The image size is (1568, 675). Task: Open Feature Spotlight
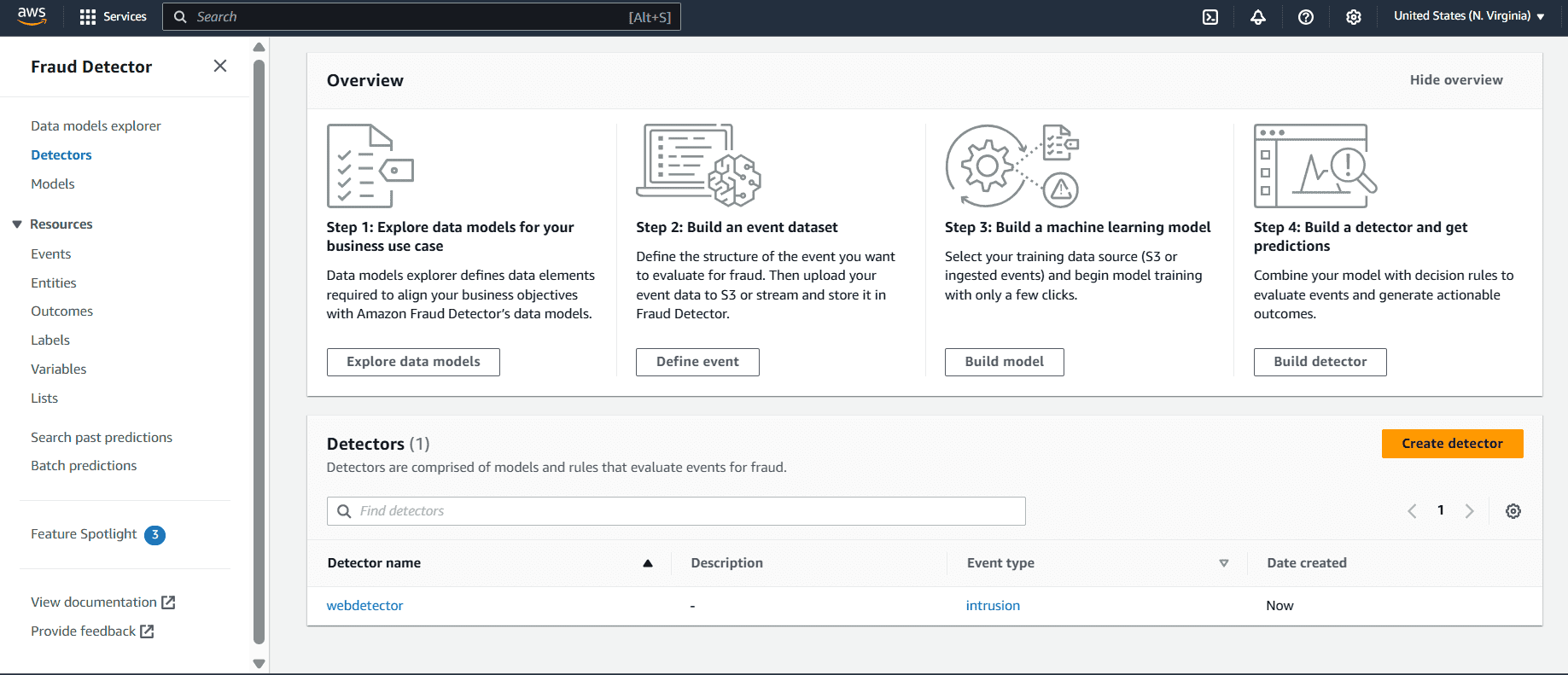pyautogui.click(x=84, y=533)
